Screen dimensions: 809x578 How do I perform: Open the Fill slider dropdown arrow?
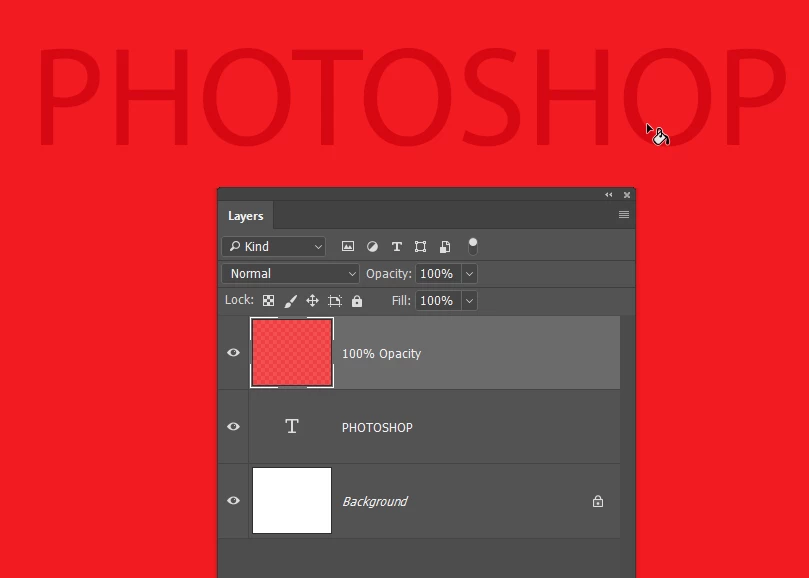(x=470, y=301)
